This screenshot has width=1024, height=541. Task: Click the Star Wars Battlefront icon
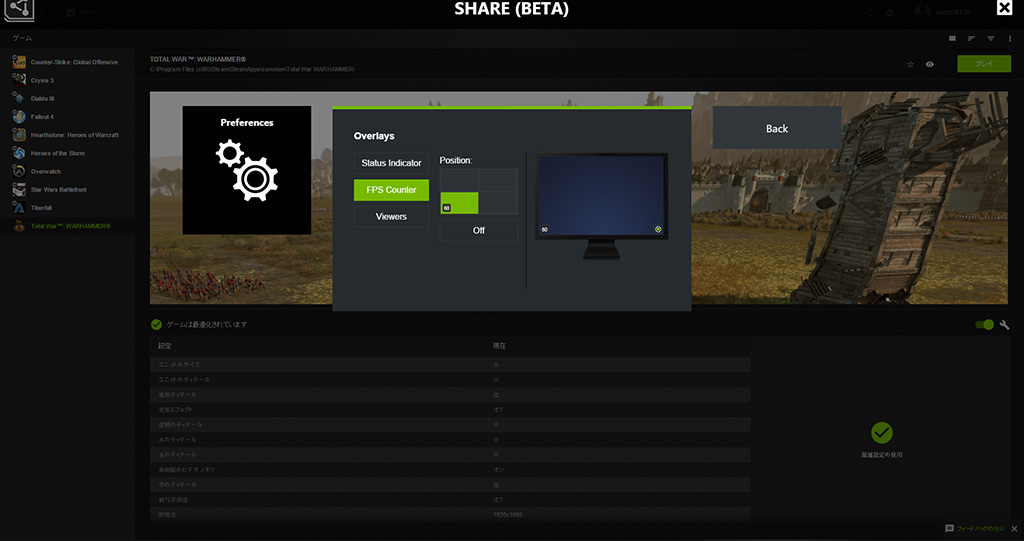pyautogui.click(x=19, y=189)
